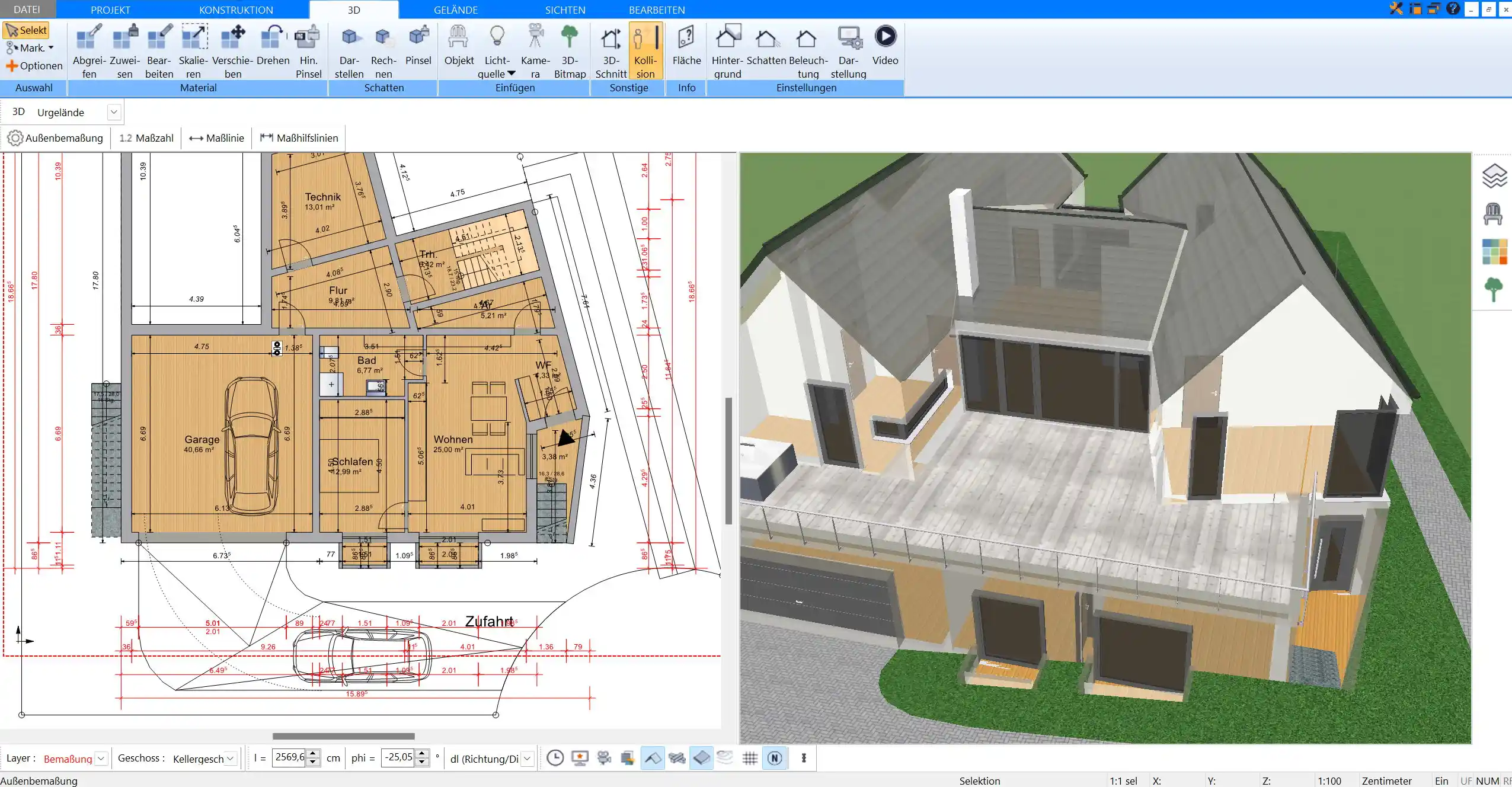Open the plants tree catalog in sidebar
This screenshot has width=1512, height=787.
click(x=1494, y=289)
